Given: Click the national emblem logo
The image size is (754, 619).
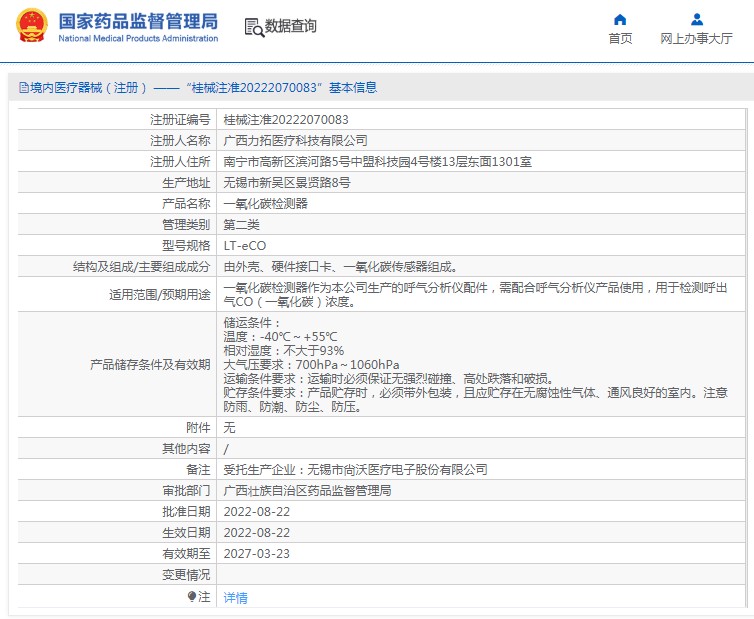Looking at the screenshot, I should [32, 25].
